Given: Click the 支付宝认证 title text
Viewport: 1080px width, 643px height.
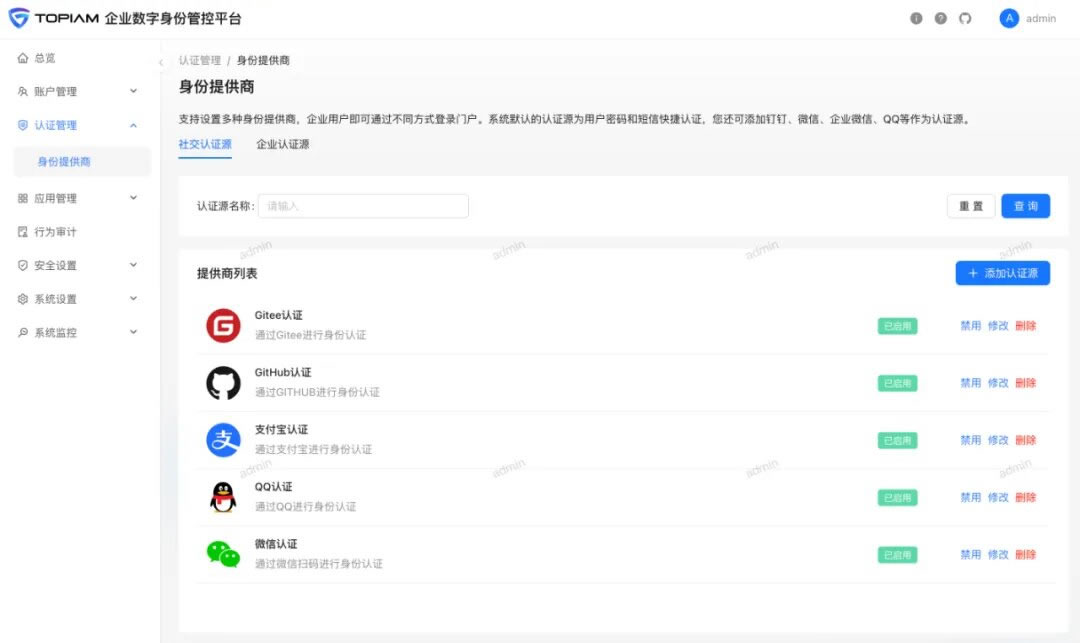Looking at the screenshot, I should coord(281,430).
